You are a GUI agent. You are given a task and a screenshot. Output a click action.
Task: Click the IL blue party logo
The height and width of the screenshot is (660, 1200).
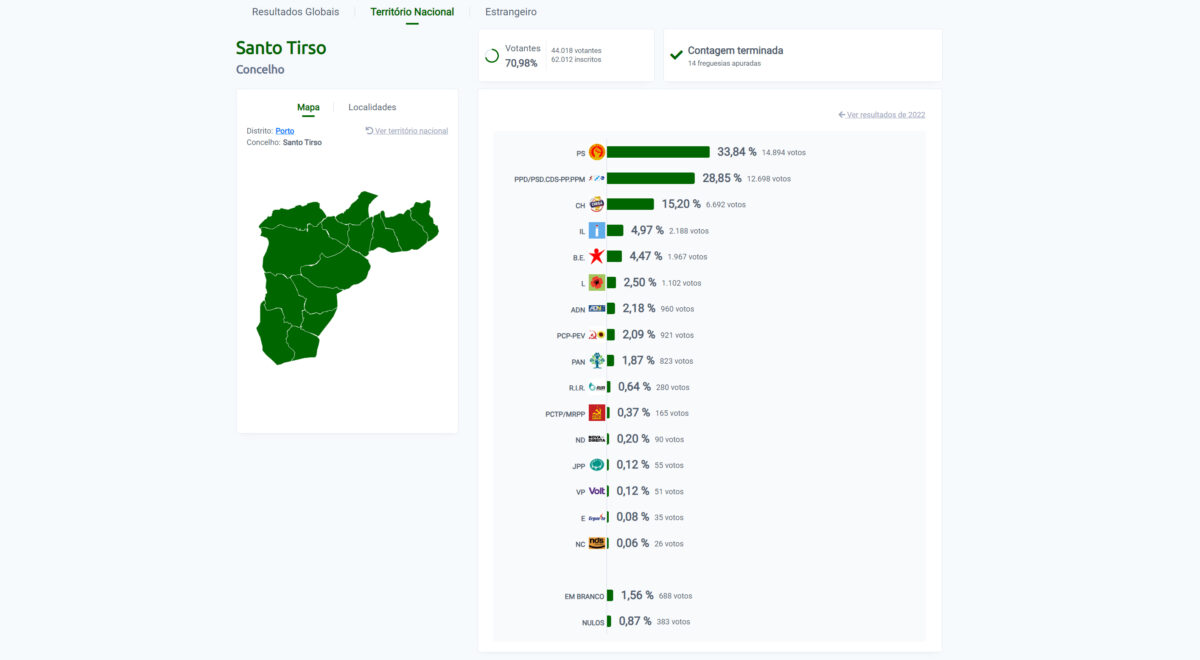click(597, 230)
